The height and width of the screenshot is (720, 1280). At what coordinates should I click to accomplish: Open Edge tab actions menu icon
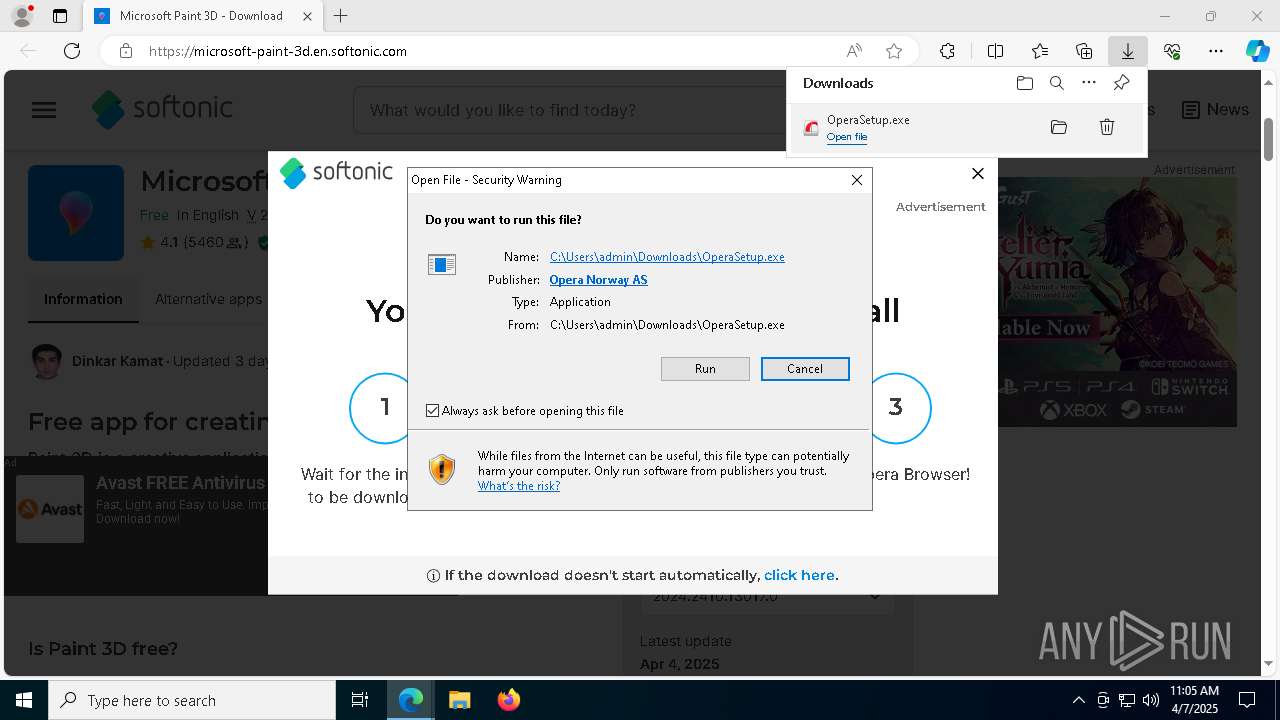coord(60,16)
